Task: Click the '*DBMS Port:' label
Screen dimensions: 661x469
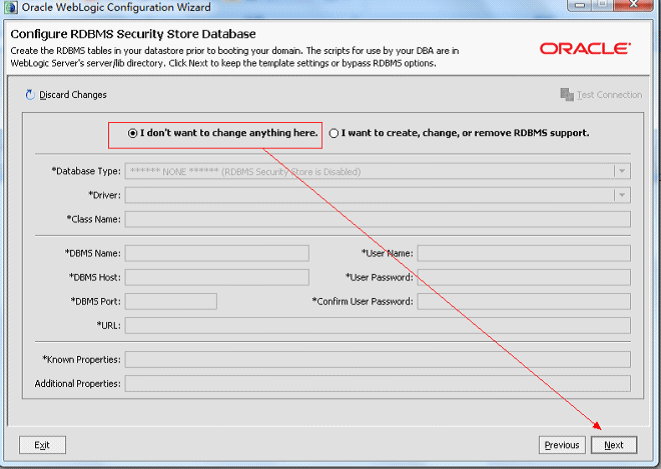Action: [x=96, y=301]
